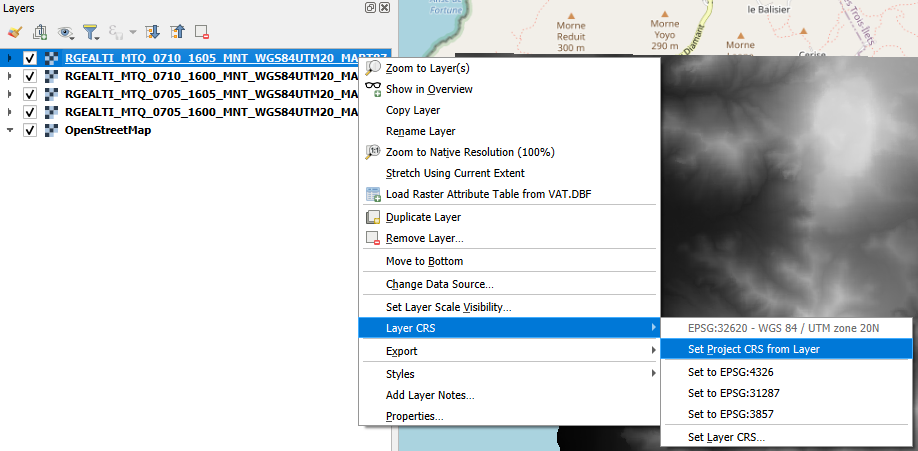The width and height of the screenshot is (918, 451).
Task: Toggle visibility of RGEALTI_MTQ_0710_1600 layer
Action: tap(30, 77)
